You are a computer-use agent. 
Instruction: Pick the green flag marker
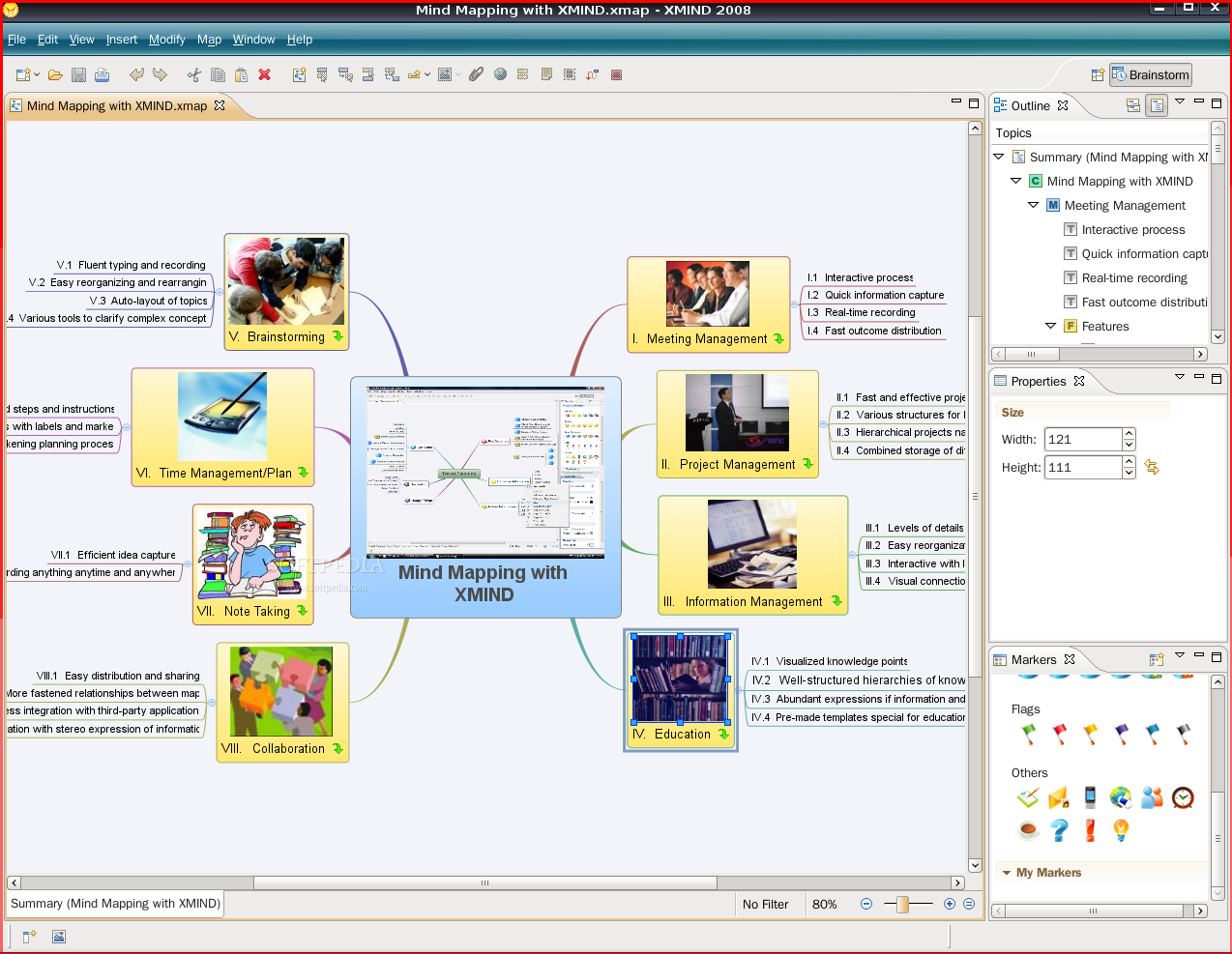[1028, 735]
